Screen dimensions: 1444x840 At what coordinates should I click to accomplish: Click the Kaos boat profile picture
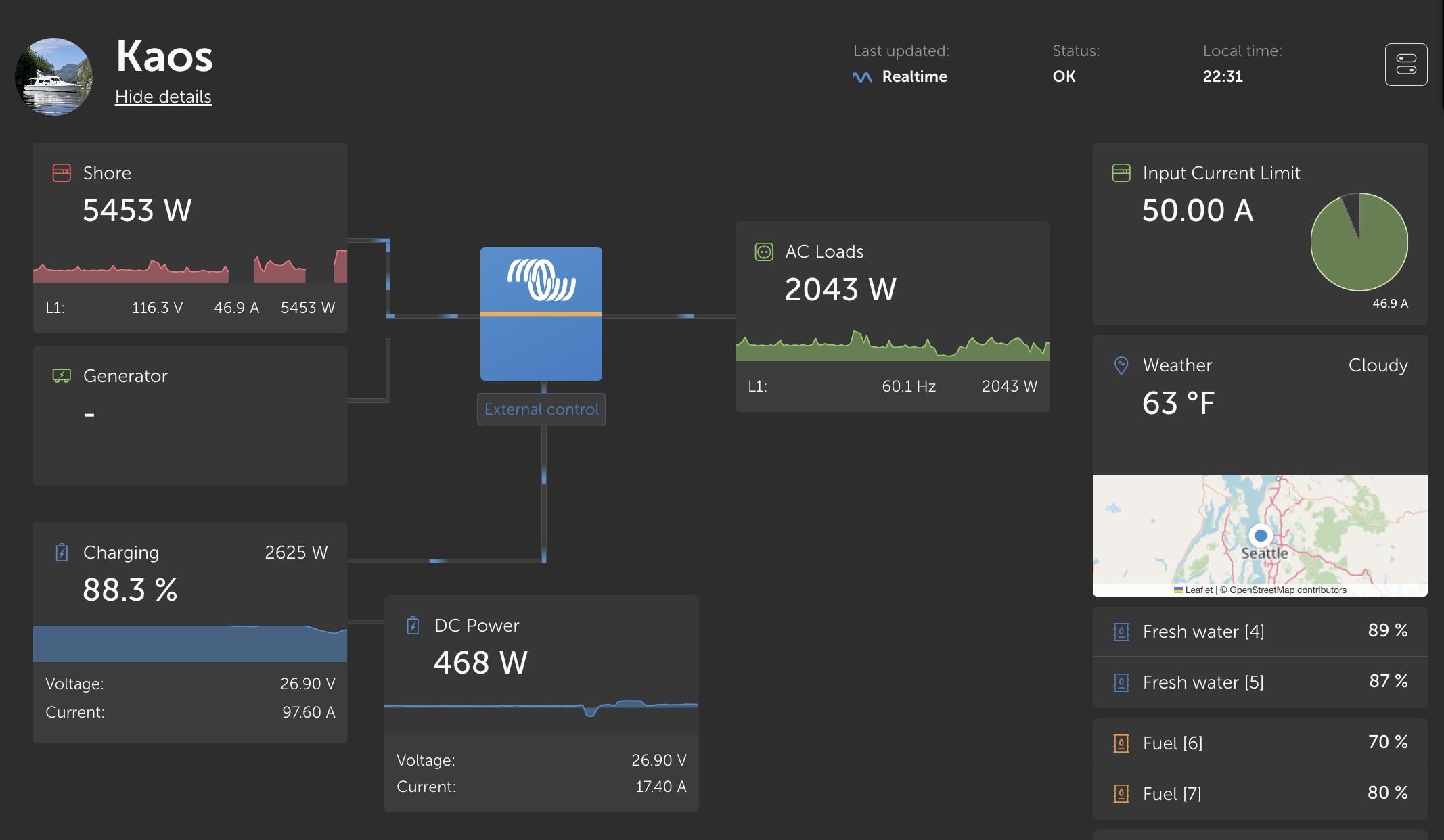54,76
